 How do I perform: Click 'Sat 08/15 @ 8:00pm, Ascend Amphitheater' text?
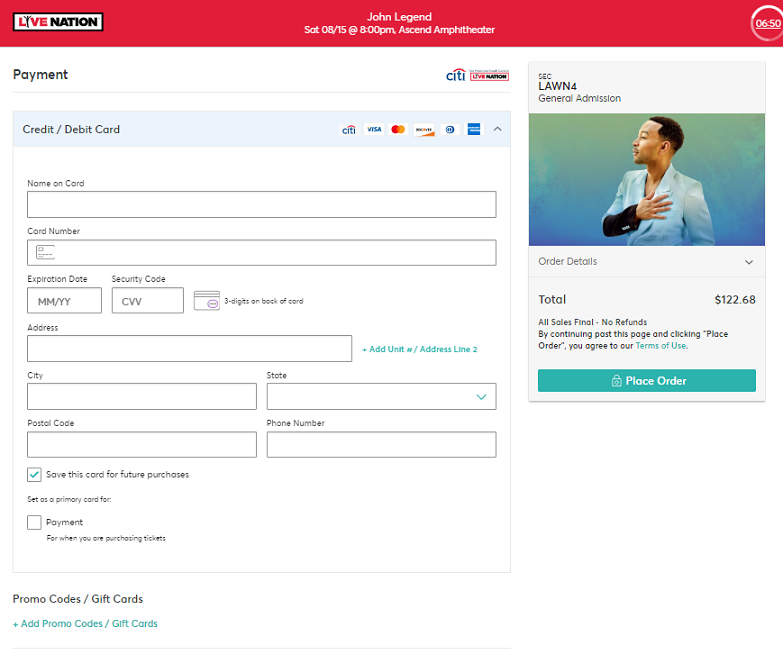pyautogui.click(x=399, y=30)
